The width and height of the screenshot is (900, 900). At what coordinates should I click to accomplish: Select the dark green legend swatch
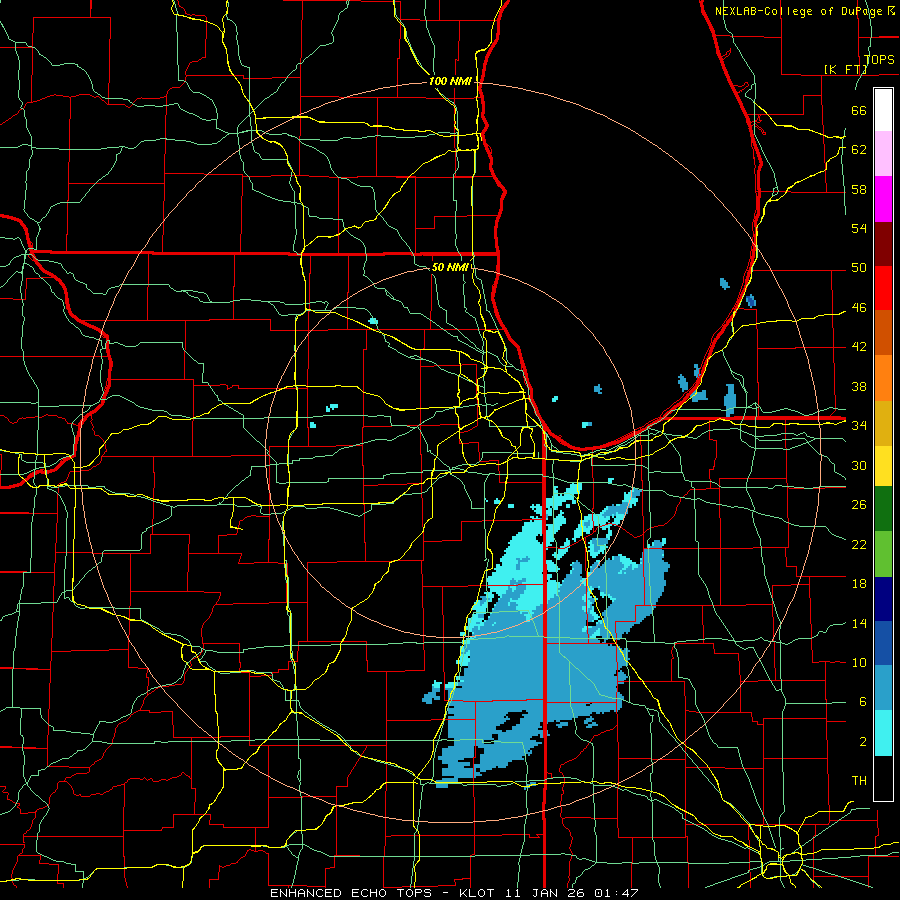pyautogui.click(x=883, y=509)
